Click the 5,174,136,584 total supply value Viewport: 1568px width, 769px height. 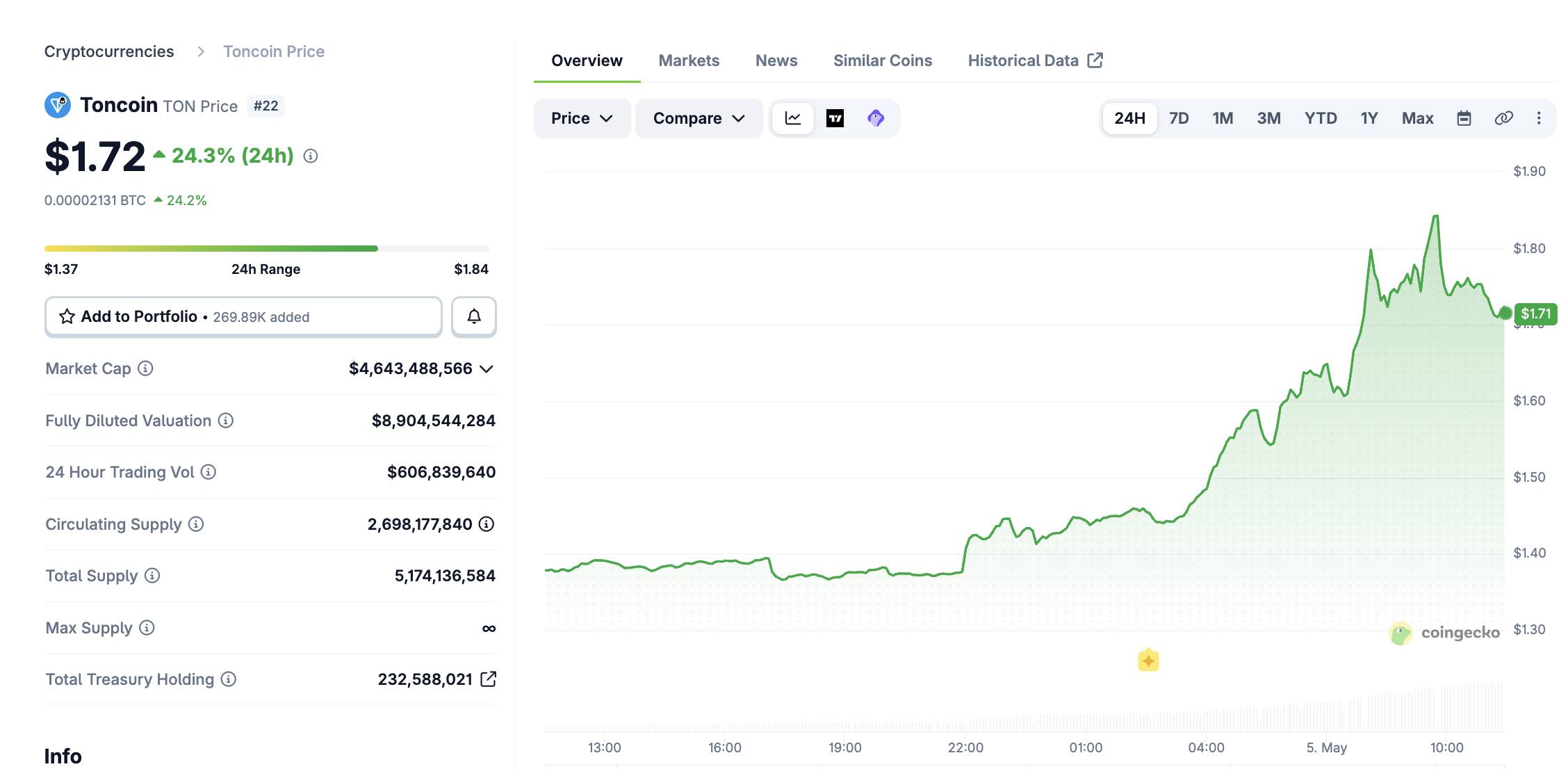click(445, 576)
